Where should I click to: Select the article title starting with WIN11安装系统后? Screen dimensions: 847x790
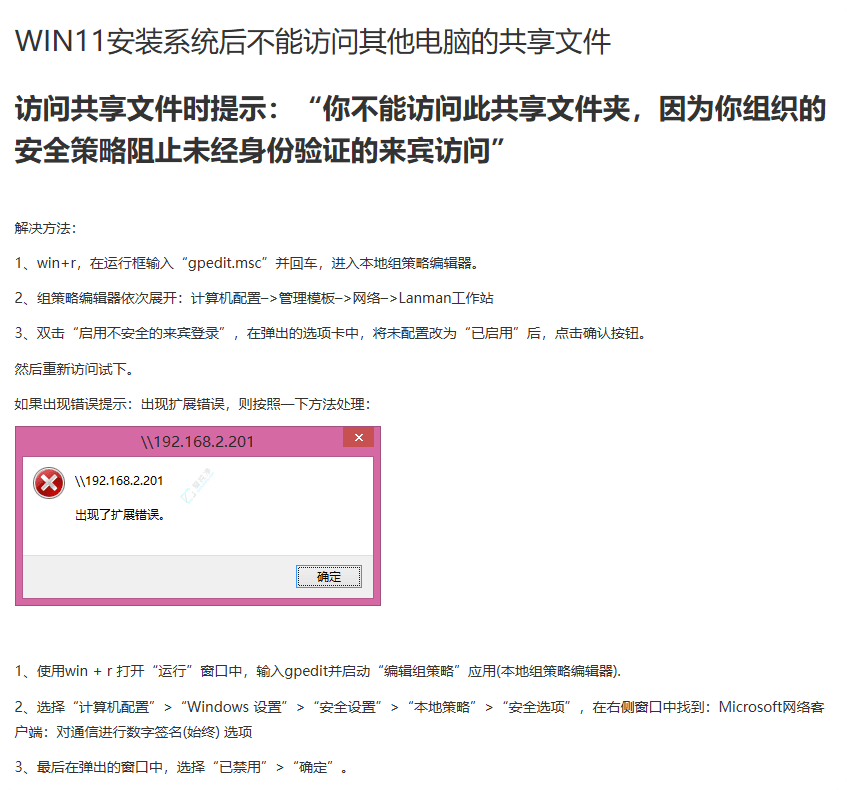pos(312,41)
